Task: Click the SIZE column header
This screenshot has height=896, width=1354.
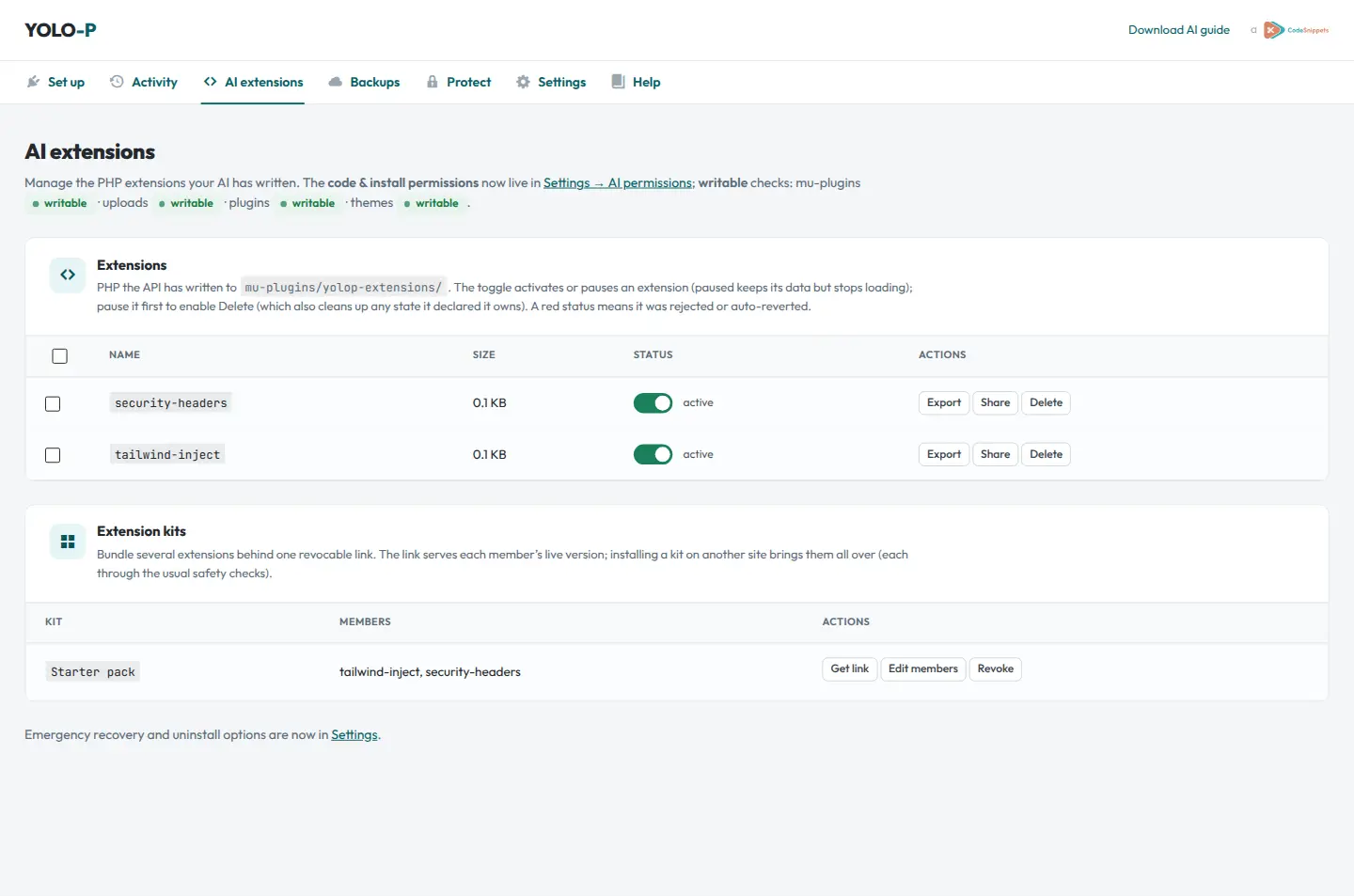Action: coord(483,355)
